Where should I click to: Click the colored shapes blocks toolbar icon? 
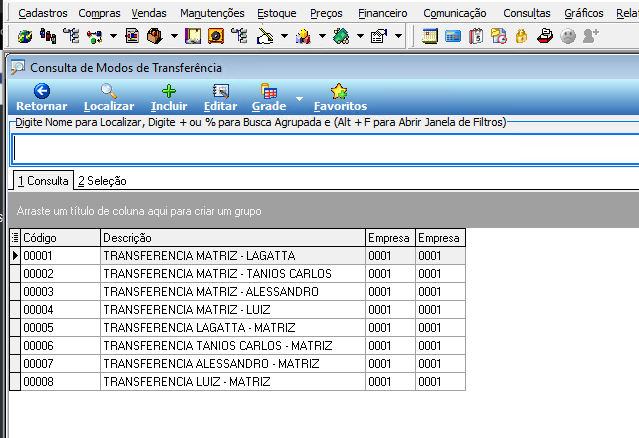coord(303,36)
